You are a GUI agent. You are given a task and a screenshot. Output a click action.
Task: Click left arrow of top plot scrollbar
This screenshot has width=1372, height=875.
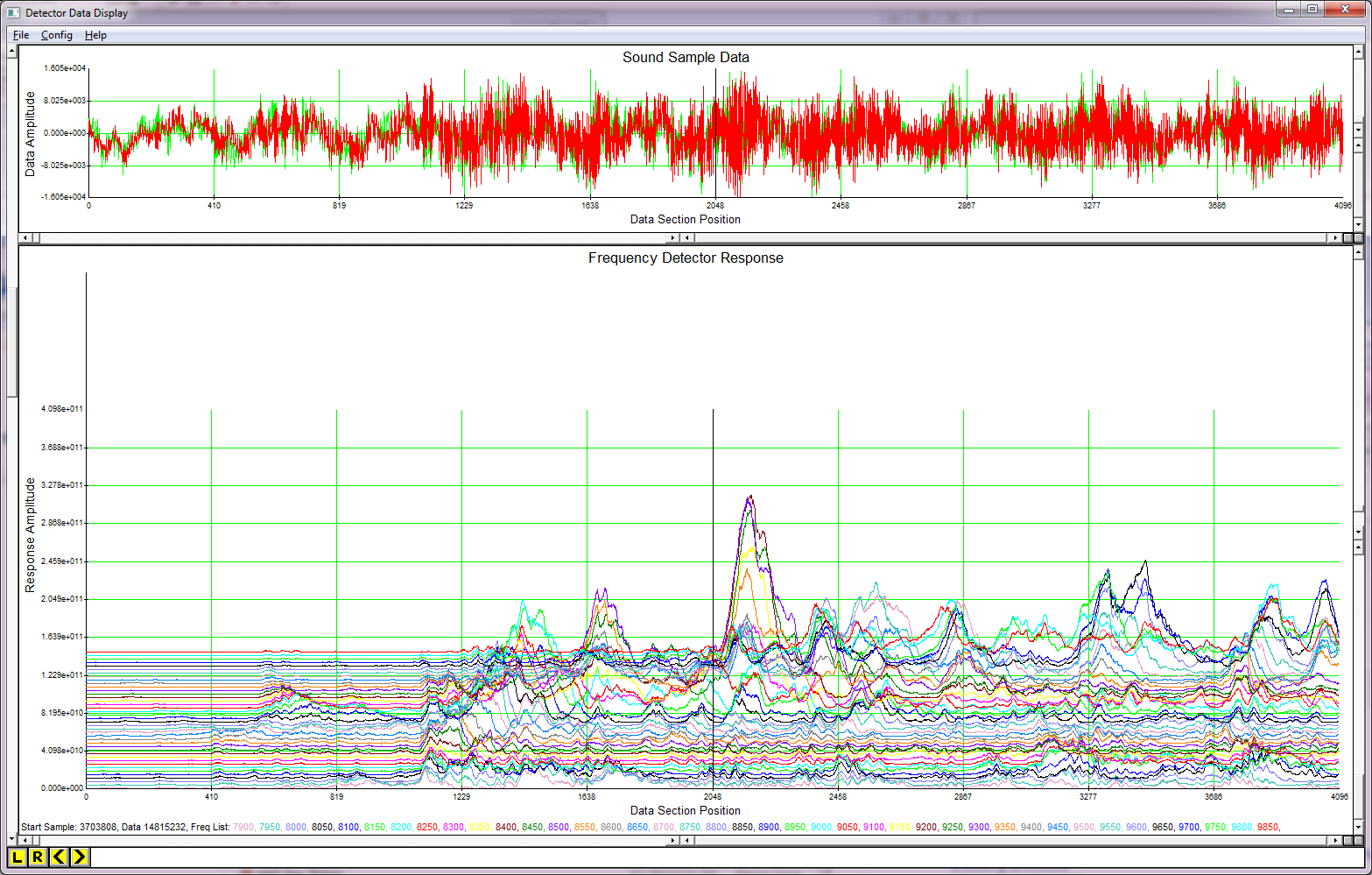[26, 237]
